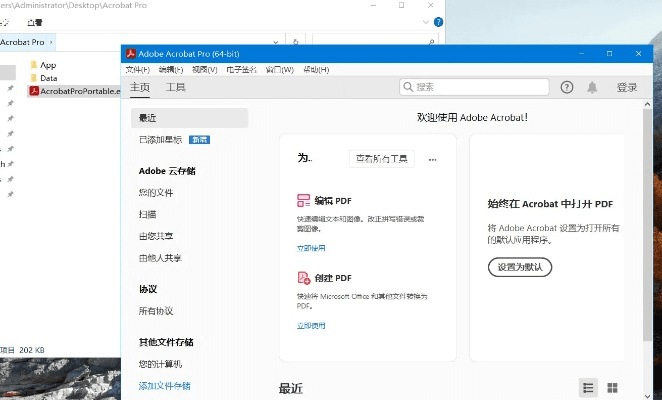Click the Explorer refresh button

295,42
